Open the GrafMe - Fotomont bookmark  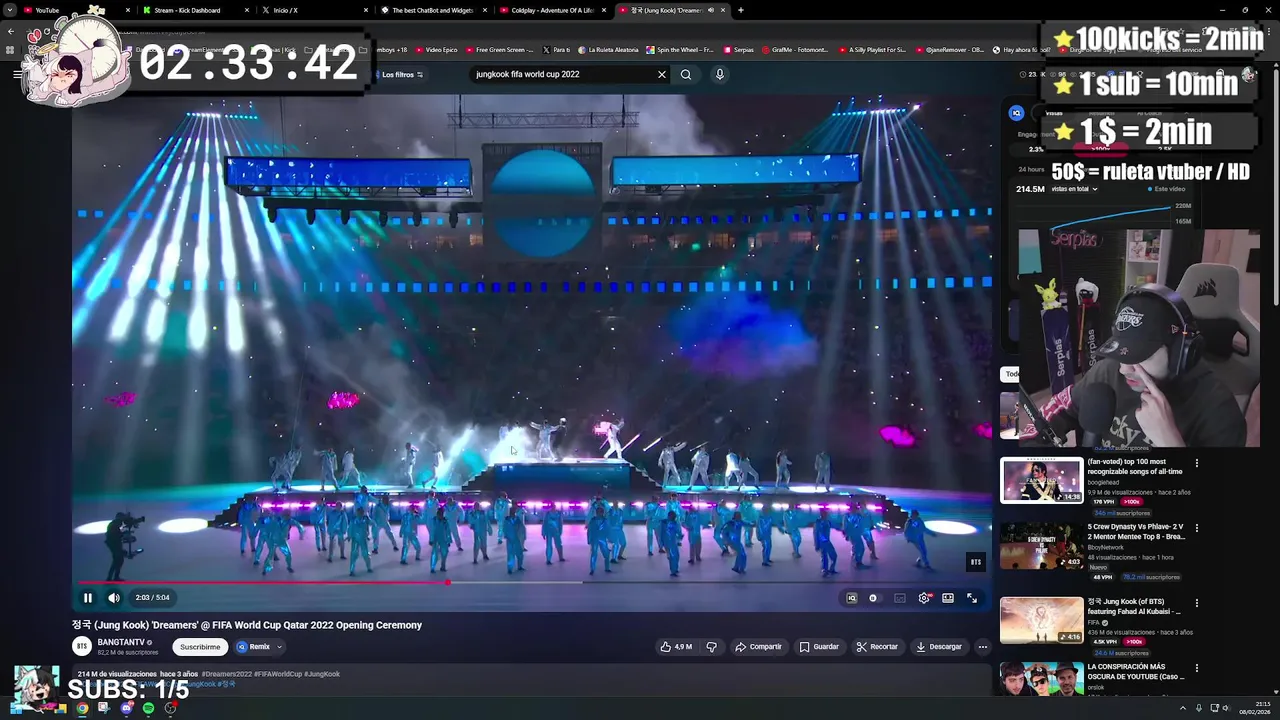tap(795, 49)
